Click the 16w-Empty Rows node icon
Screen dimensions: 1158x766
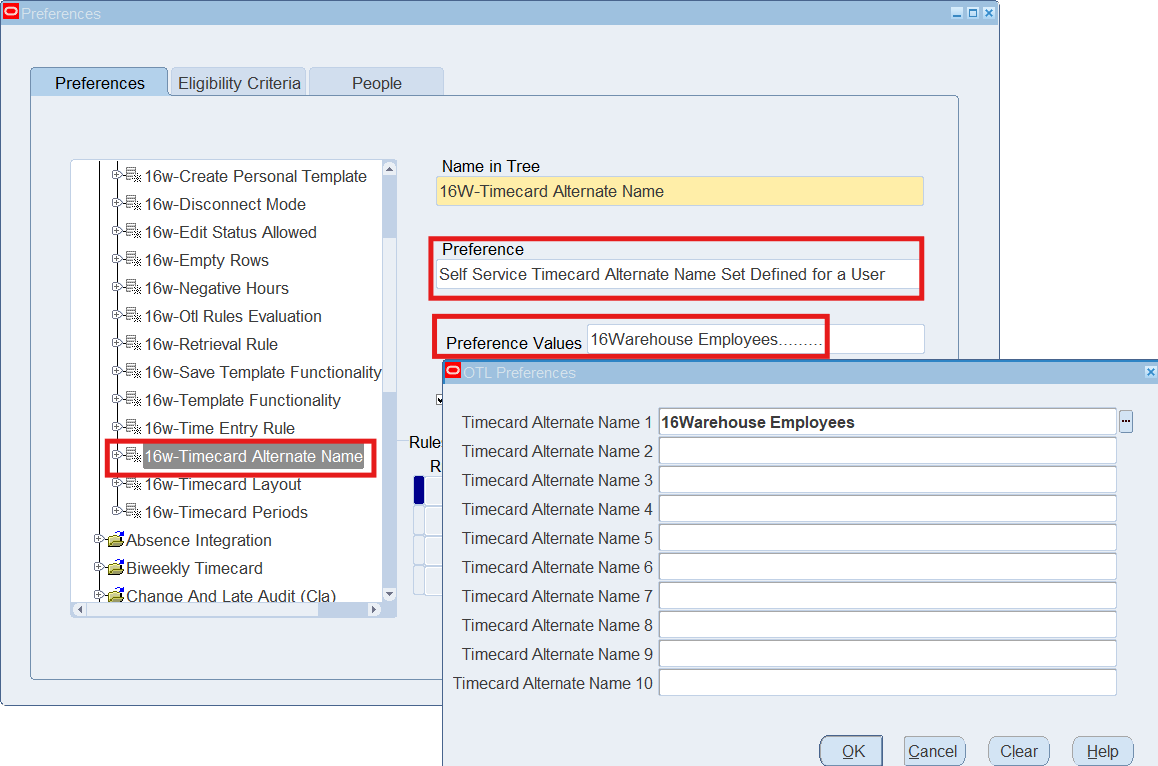pyautogui.click(x=133, y=260)
